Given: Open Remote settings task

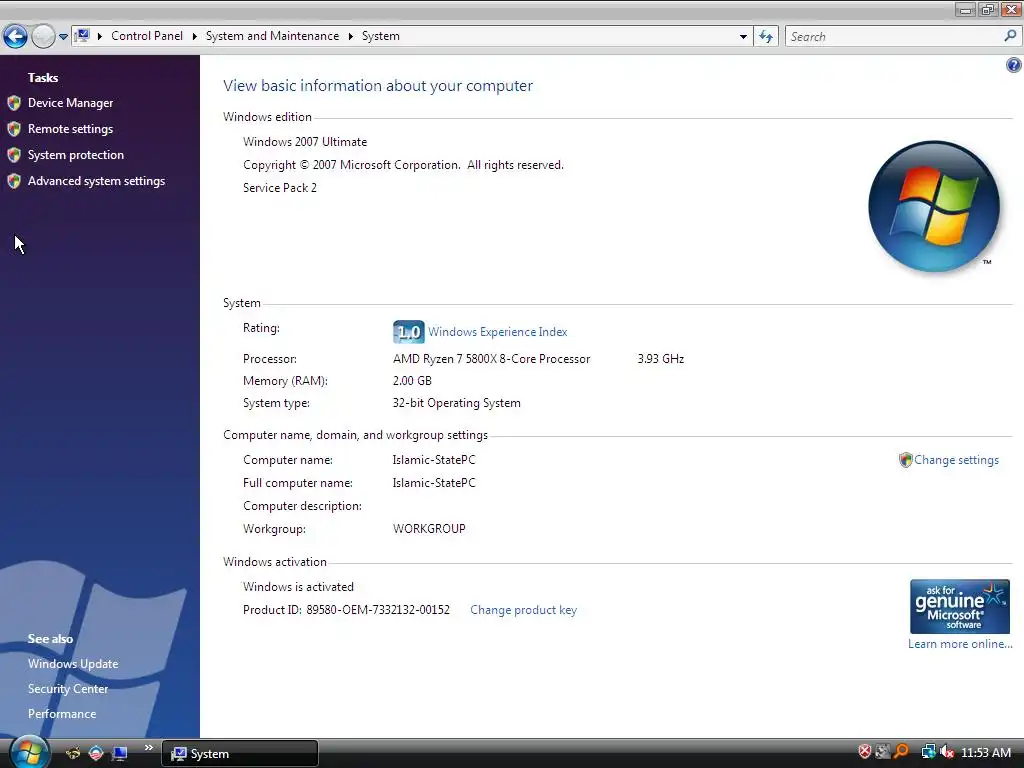Looking at the screenshot, I should click(x=71, y=129).
